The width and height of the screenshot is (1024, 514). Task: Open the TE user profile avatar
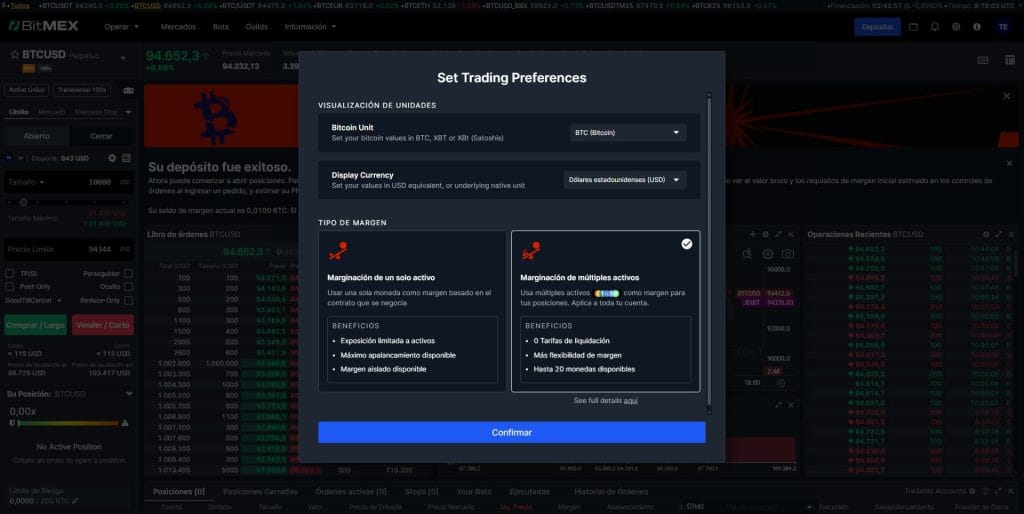pyautogui.click(x=1002, y=27)
